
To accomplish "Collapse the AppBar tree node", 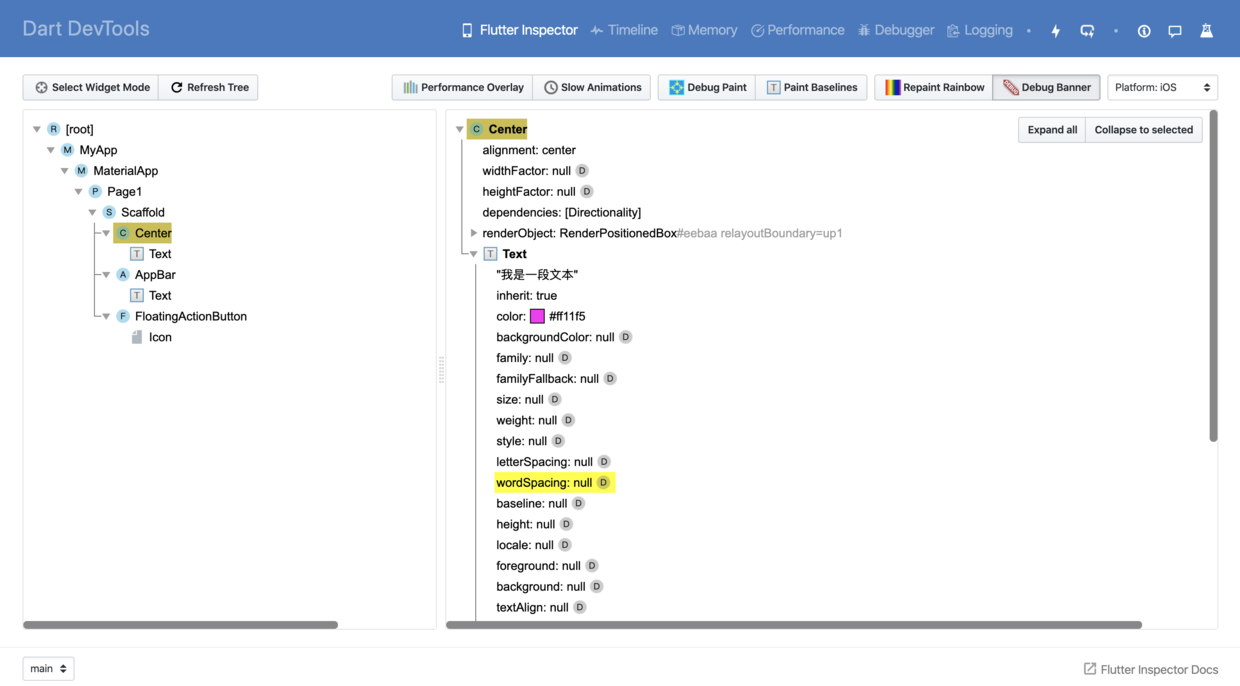I will pyautogui.click(x=107, y=274).
